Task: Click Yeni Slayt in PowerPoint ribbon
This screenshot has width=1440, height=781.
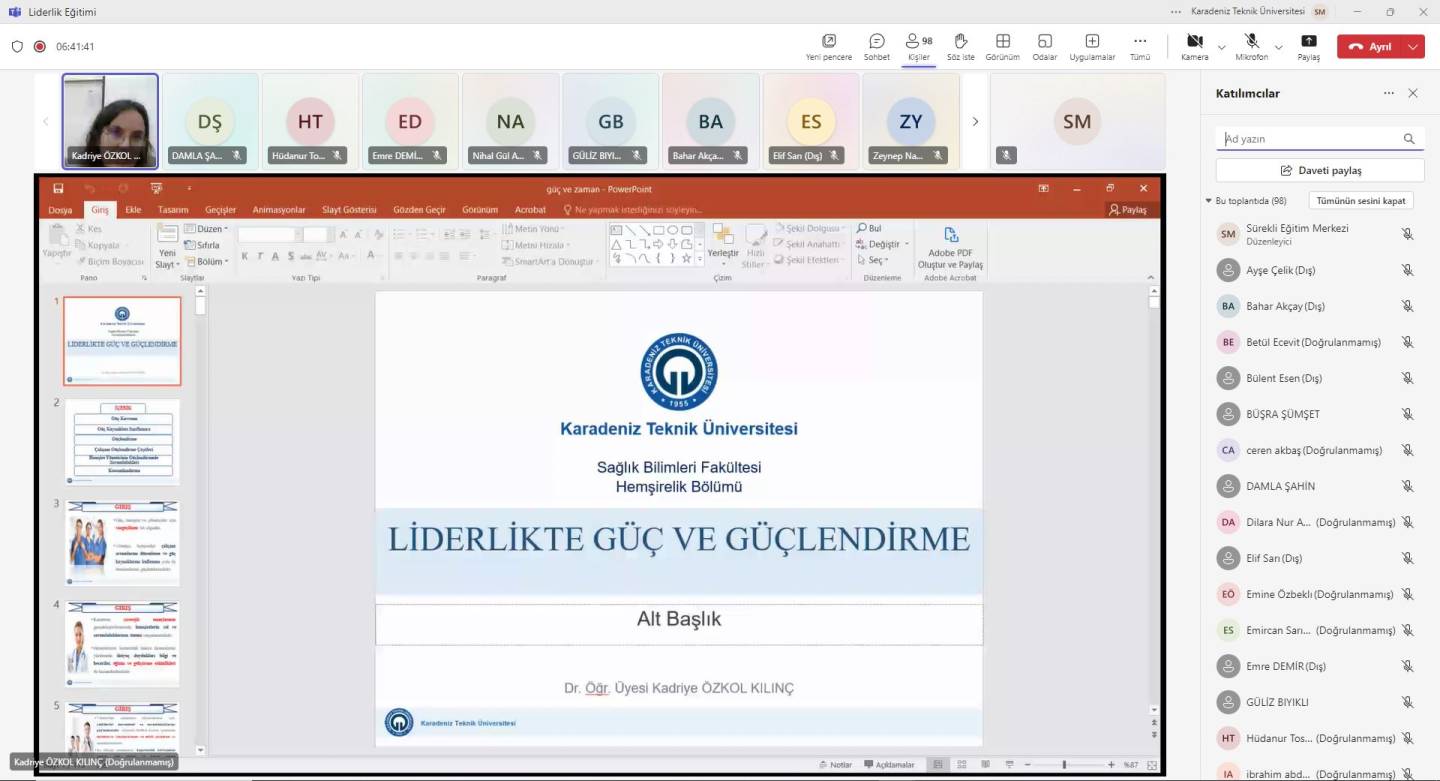Action: pyautogui.click(x=167, y=246)
